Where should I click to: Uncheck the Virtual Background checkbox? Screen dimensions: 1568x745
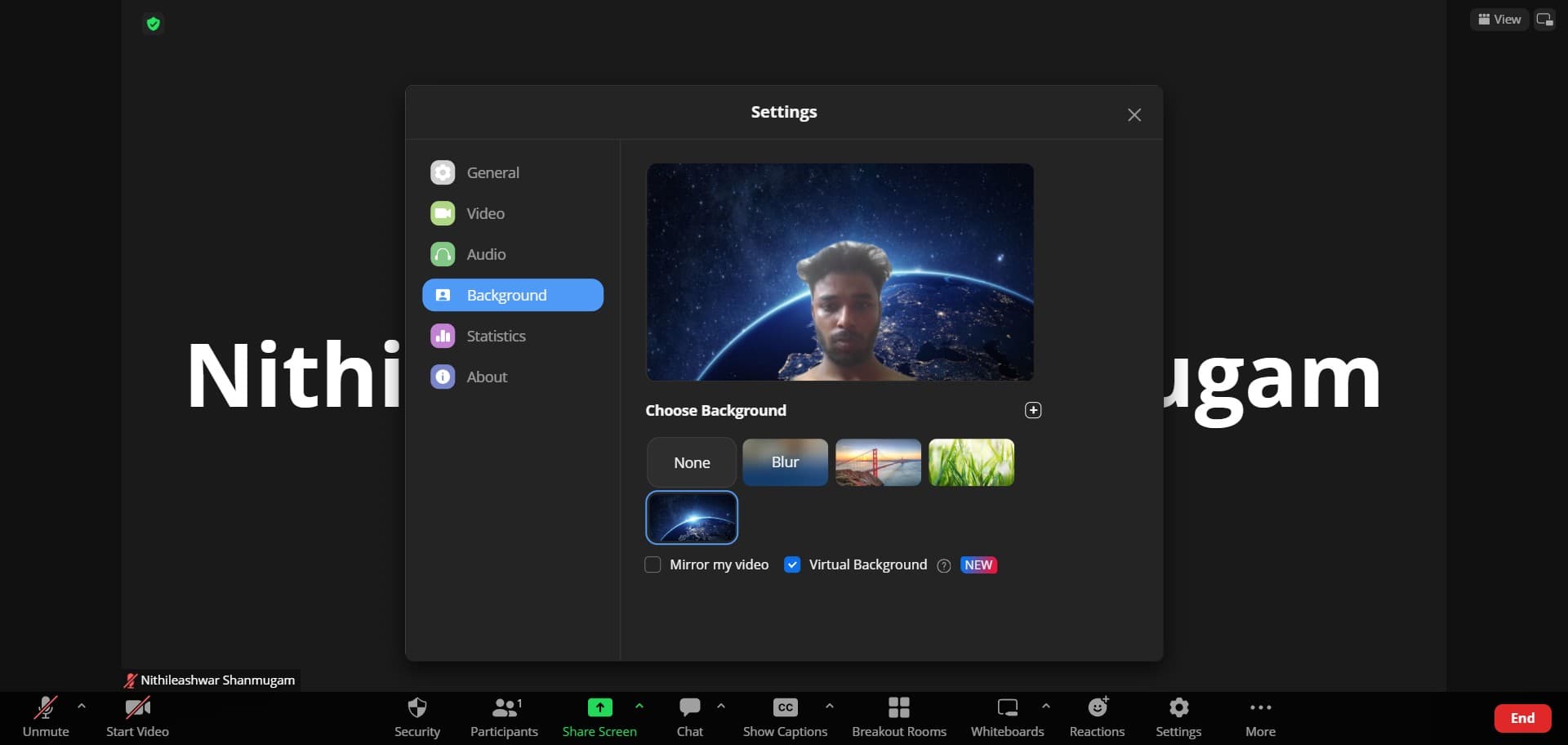coord(791,565)
